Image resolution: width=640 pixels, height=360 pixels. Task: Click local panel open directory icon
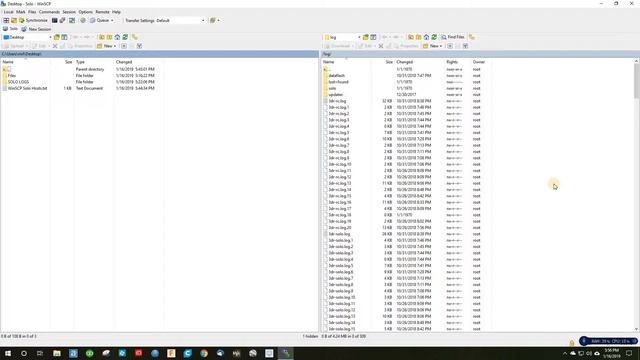[x=57, y=37]
